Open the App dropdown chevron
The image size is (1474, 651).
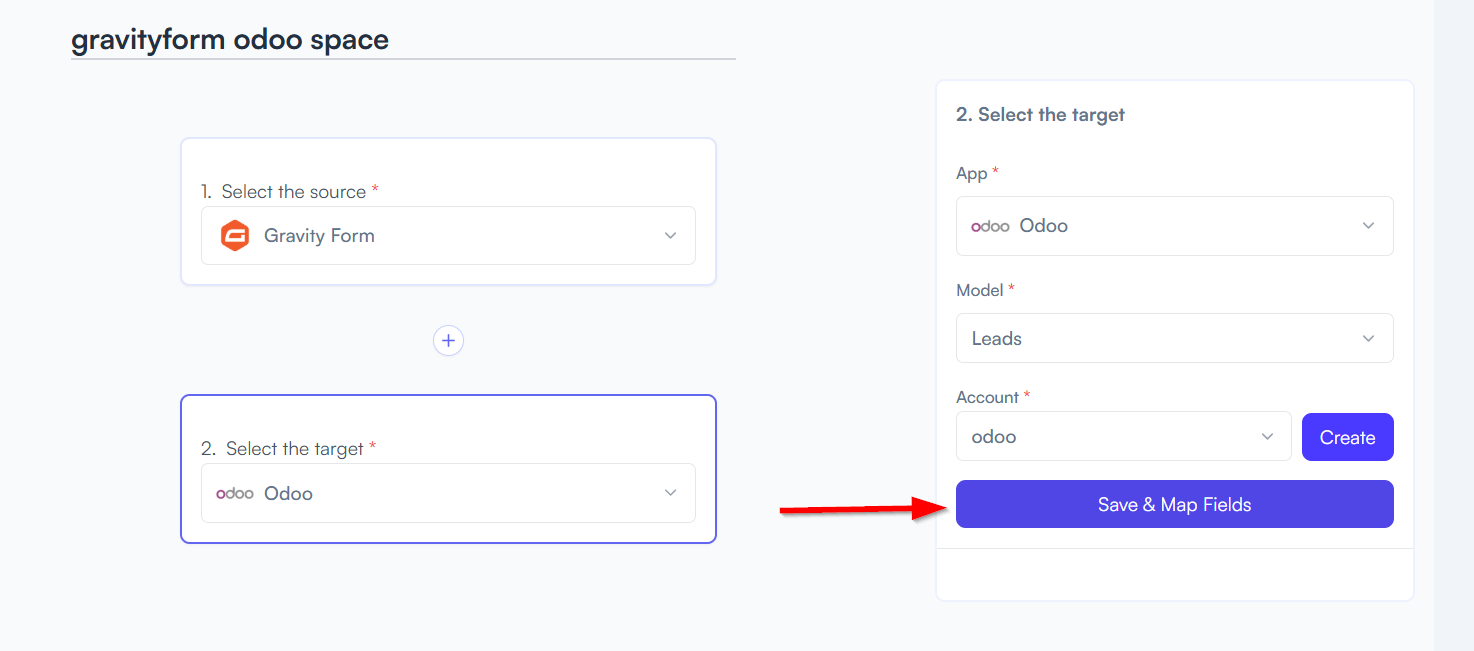click(x=1368, y=226)
